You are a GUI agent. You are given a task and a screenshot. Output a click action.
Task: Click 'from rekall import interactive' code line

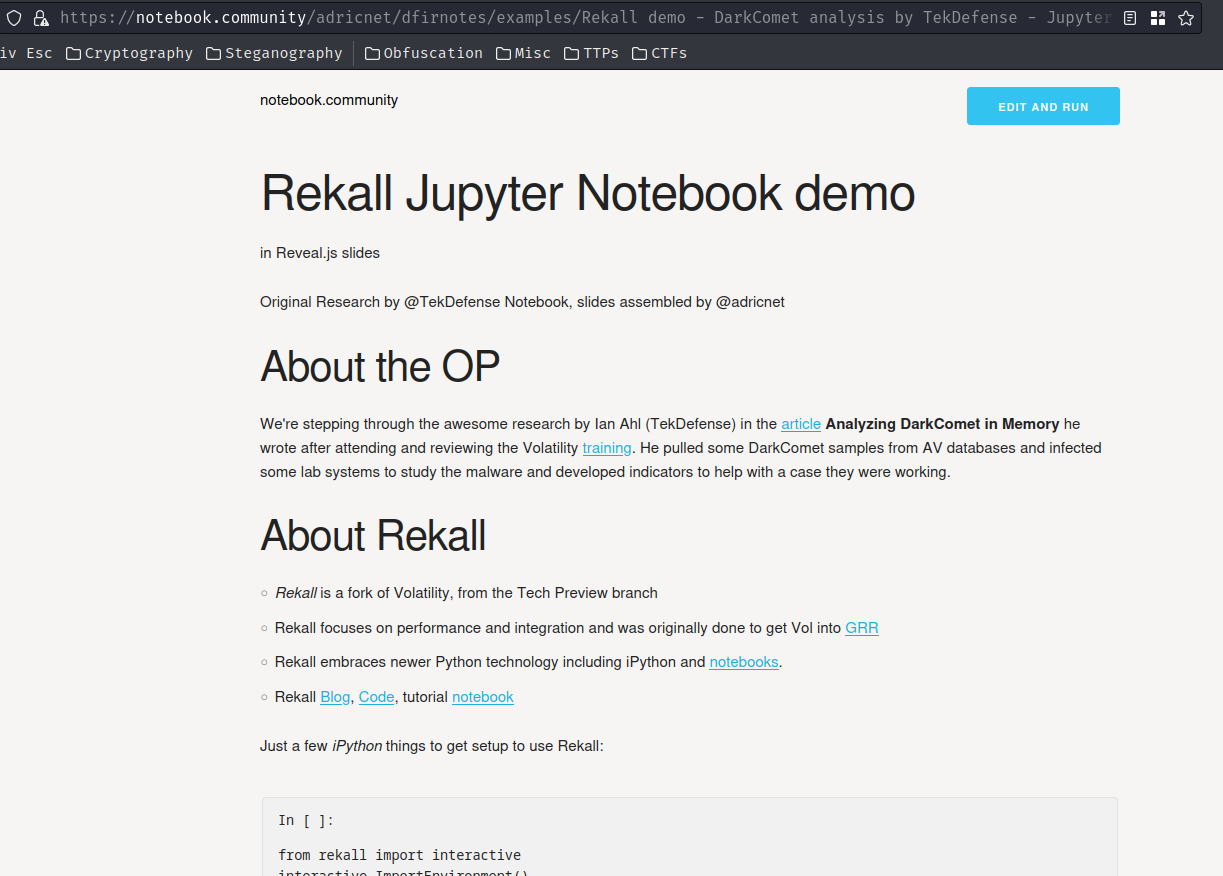click(399, 855)
